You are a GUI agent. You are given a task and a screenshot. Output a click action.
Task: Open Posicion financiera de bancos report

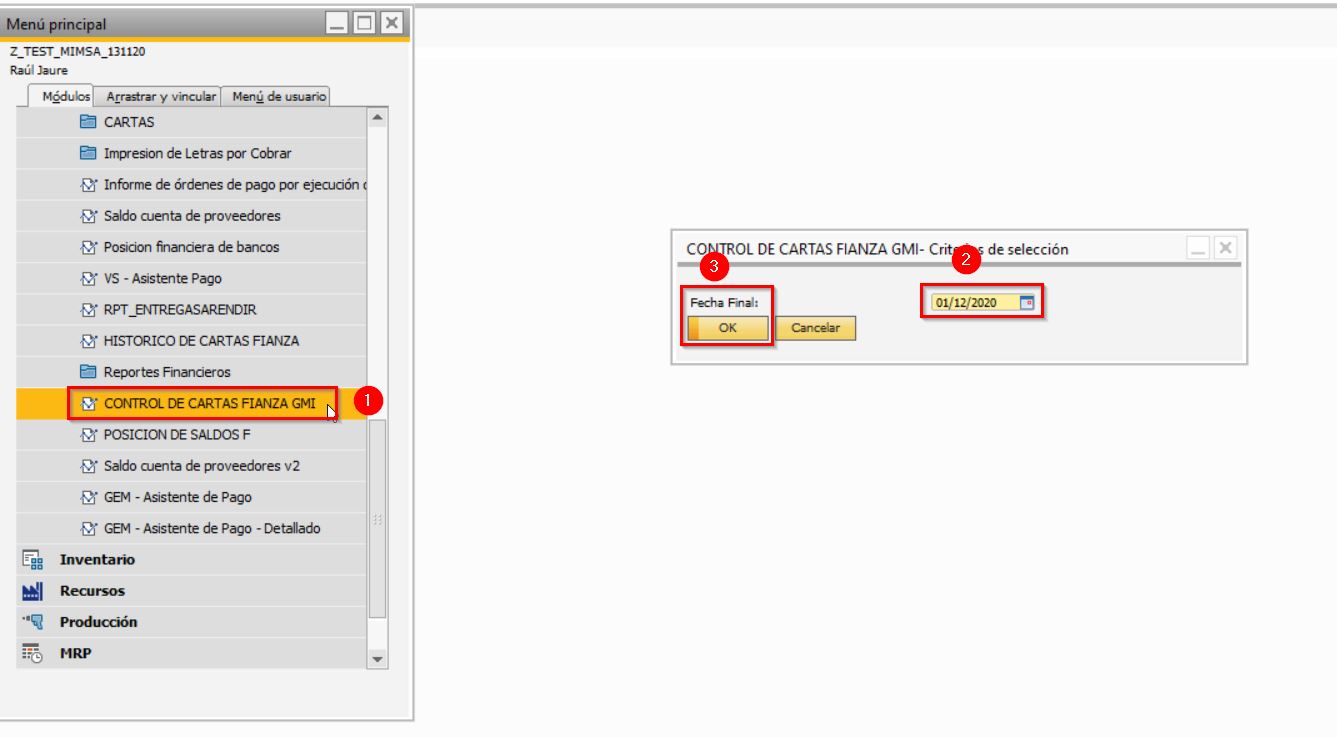191,247
